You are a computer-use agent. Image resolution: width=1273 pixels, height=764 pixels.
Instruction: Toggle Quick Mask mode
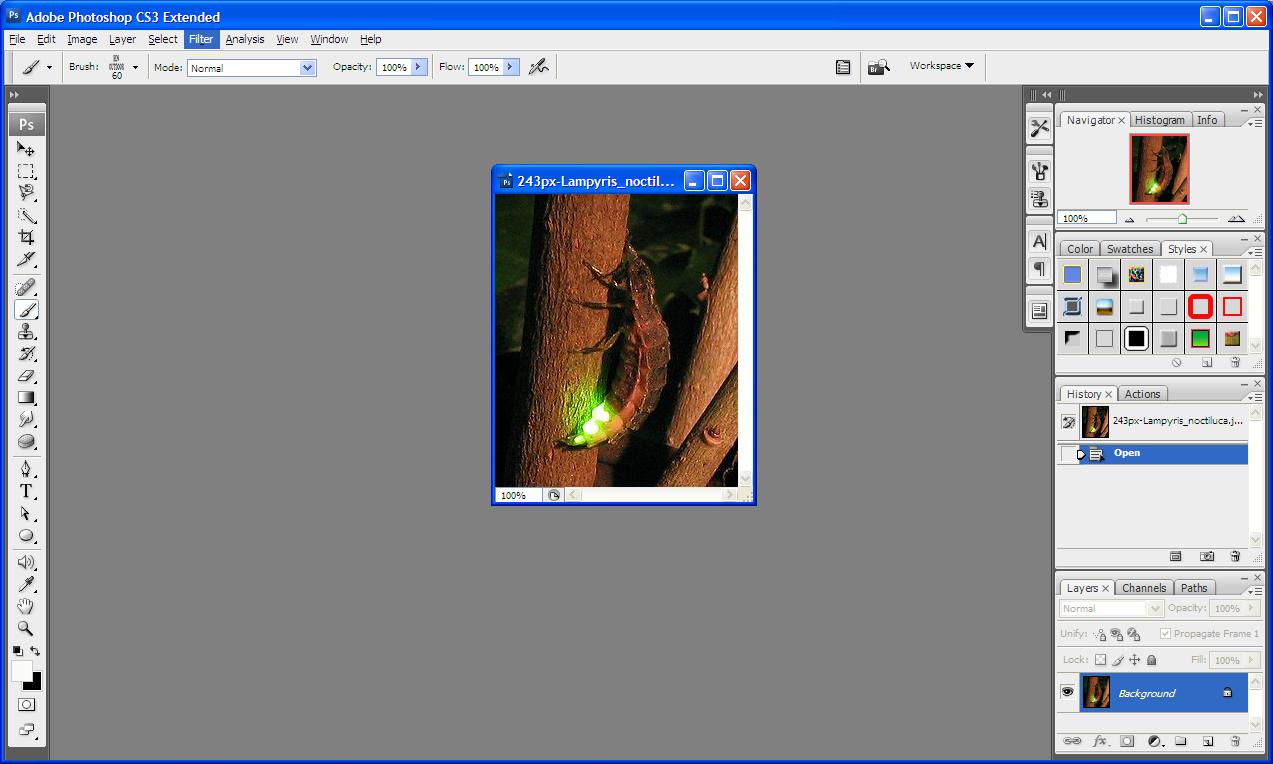27,705
